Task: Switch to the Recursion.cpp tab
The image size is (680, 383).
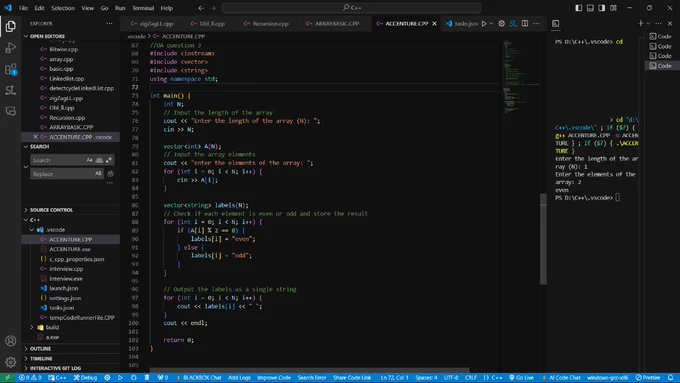Action: [x=271, y=23]
